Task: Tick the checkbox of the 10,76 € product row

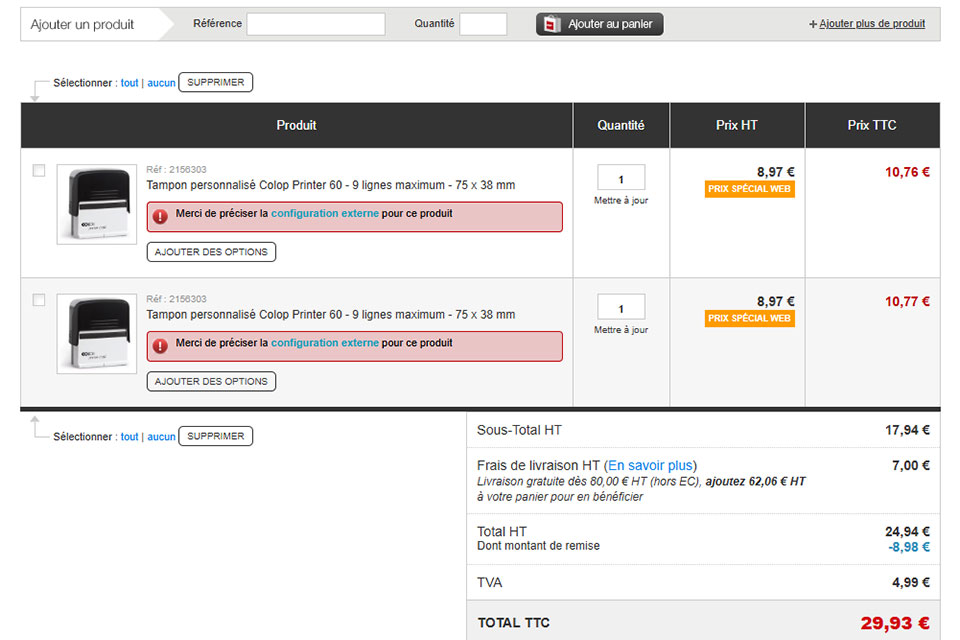Action: (x=39, y=170)
